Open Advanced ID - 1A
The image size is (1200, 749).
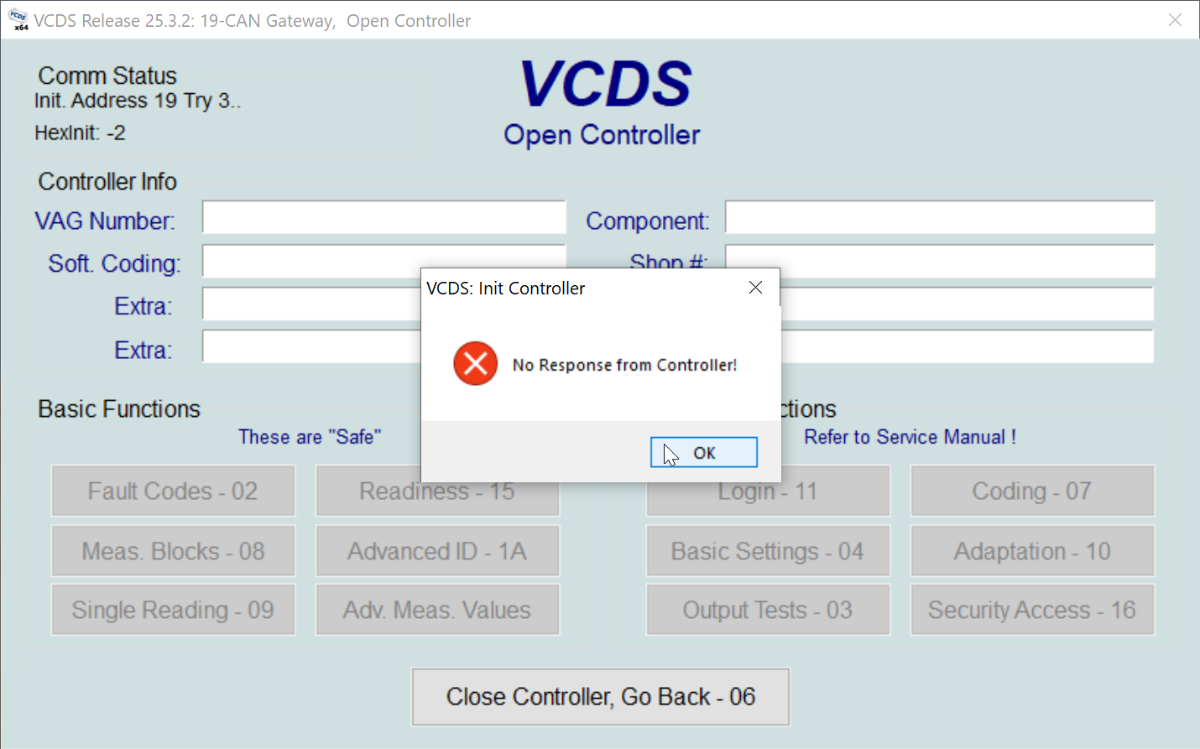click(x=437, y=551)
